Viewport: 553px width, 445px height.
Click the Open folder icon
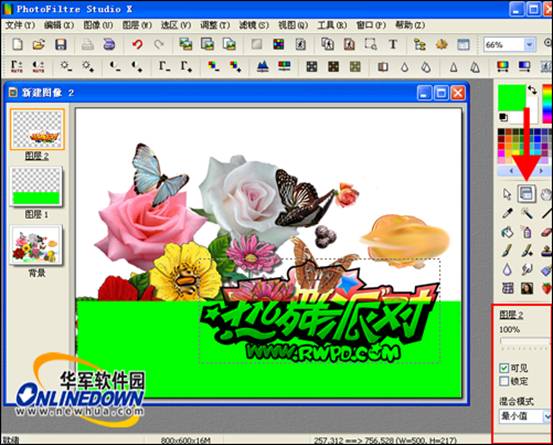pos(39,44)
